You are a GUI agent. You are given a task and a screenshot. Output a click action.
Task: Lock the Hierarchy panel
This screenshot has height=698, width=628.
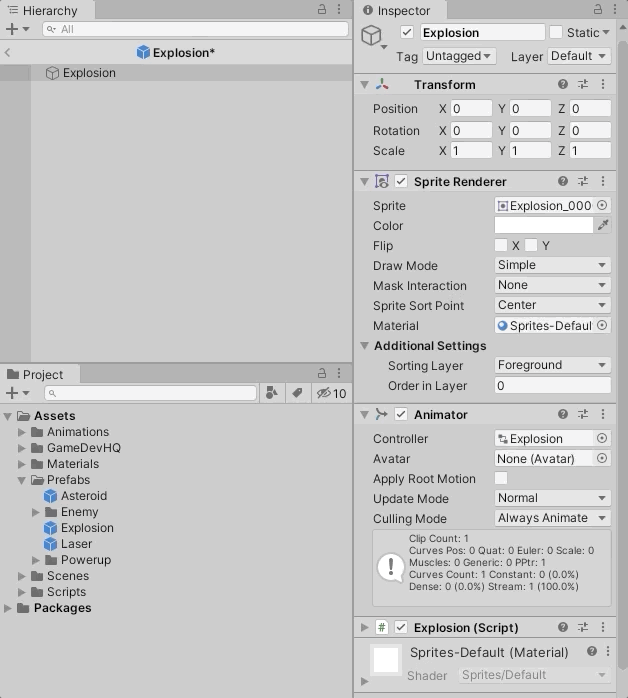click(322, 9)
